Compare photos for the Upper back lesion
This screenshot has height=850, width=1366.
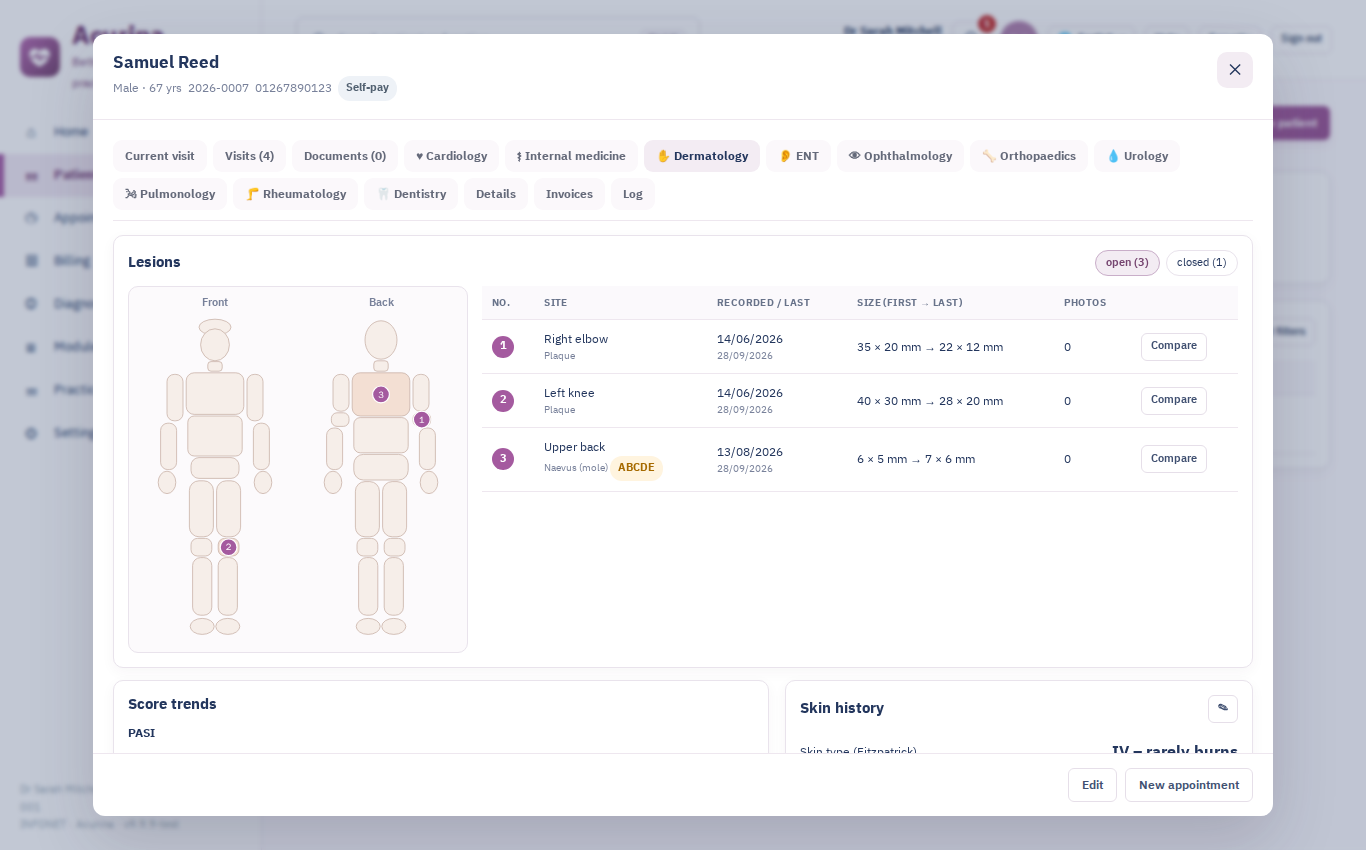click(1174, 459)
